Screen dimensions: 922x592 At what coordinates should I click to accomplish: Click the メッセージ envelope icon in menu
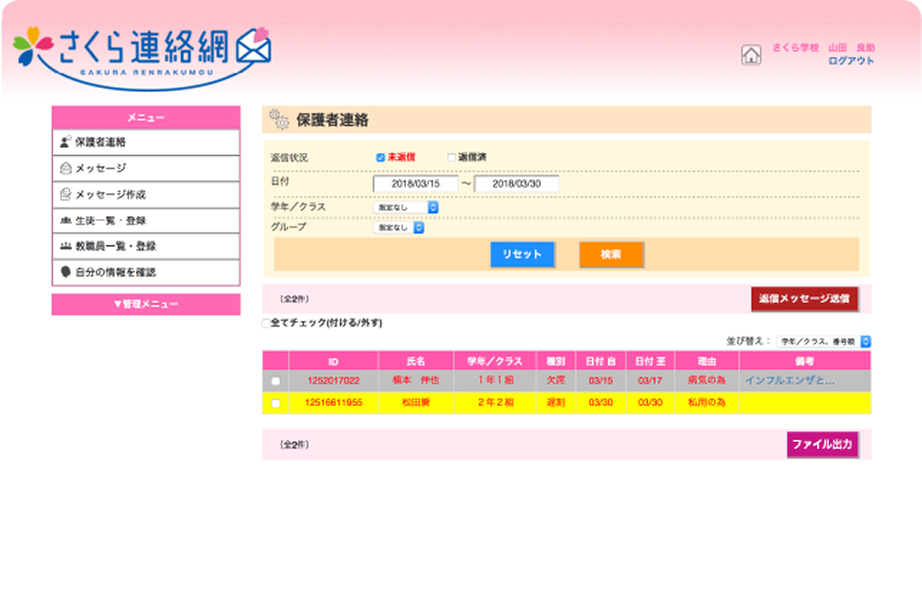pyautogui.click(x=65, y=168)
